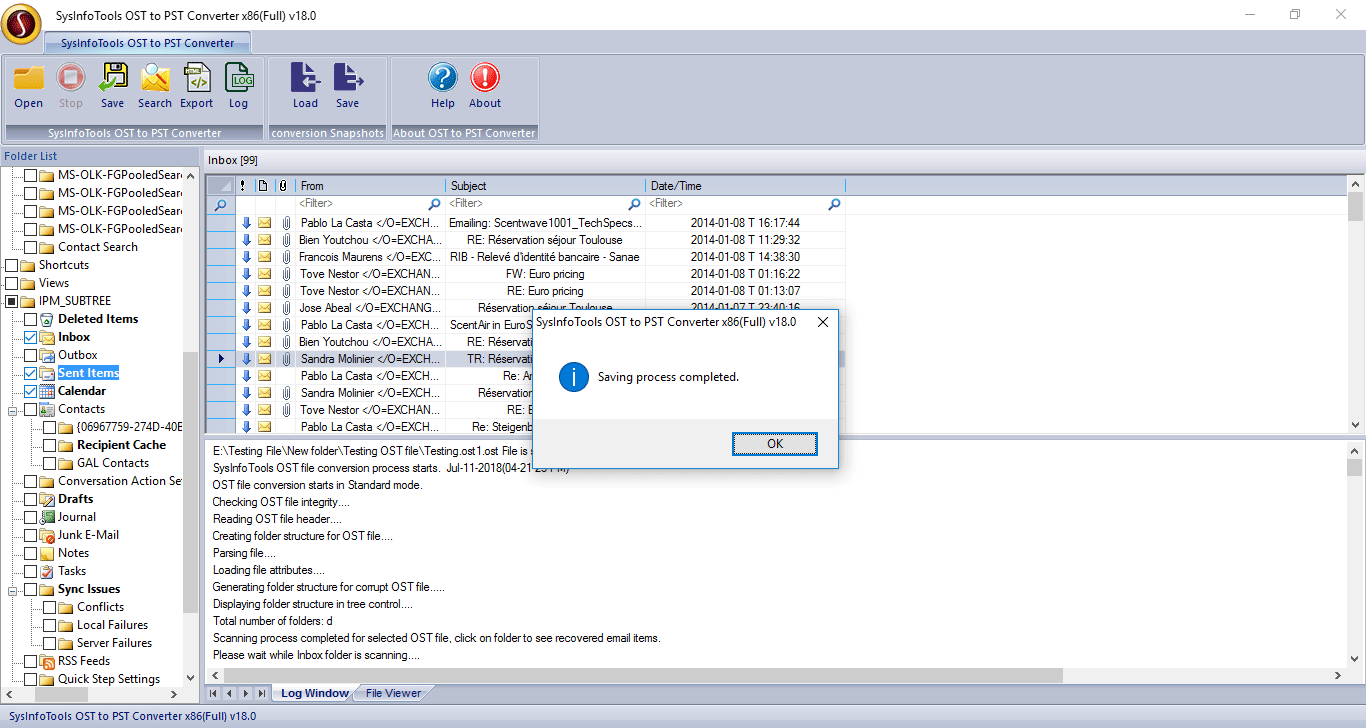Switch to the Log Window tab

click(x=314, y=693)
